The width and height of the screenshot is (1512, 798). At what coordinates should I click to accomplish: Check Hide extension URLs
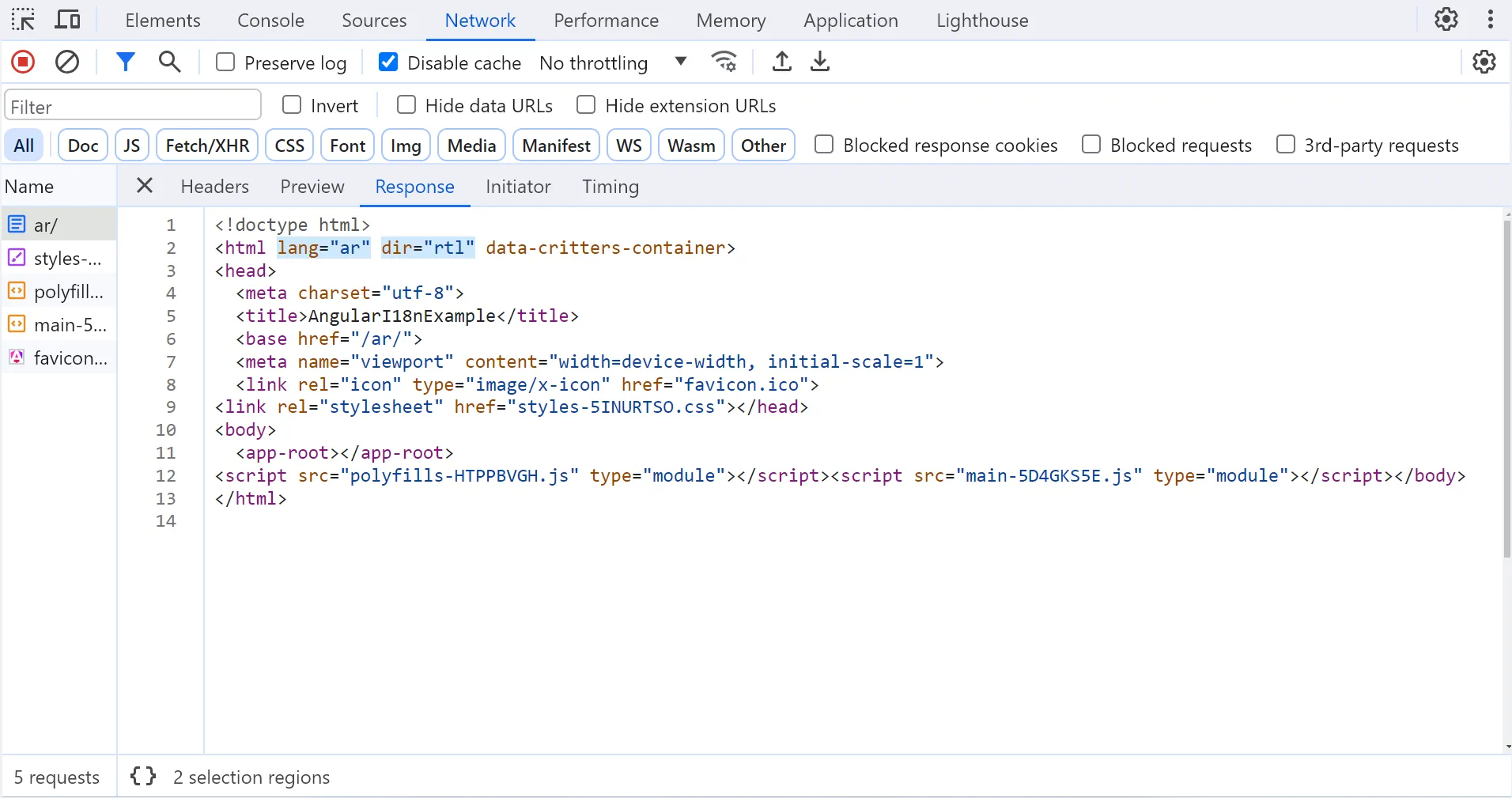click(586, 104)
